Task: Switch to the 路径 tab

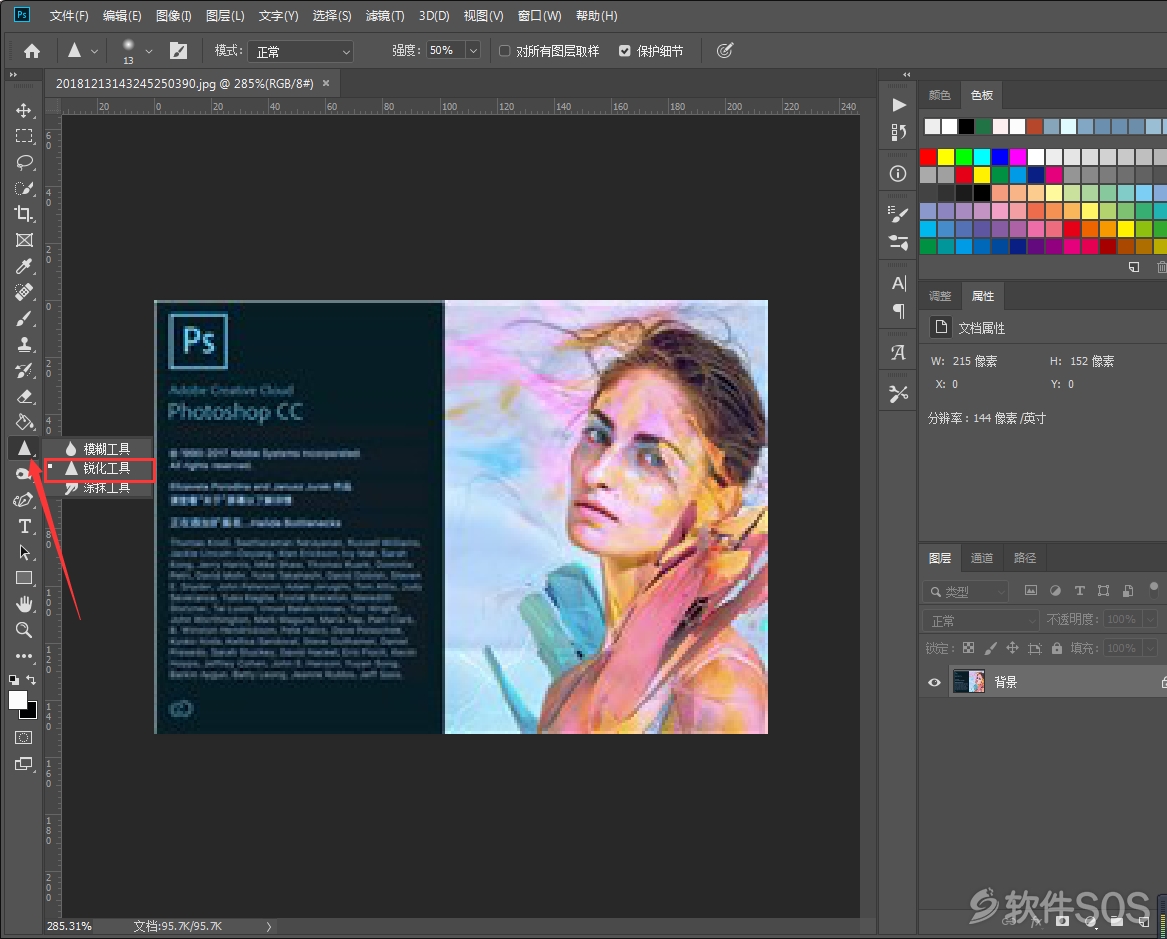Action: (1025, 558)
